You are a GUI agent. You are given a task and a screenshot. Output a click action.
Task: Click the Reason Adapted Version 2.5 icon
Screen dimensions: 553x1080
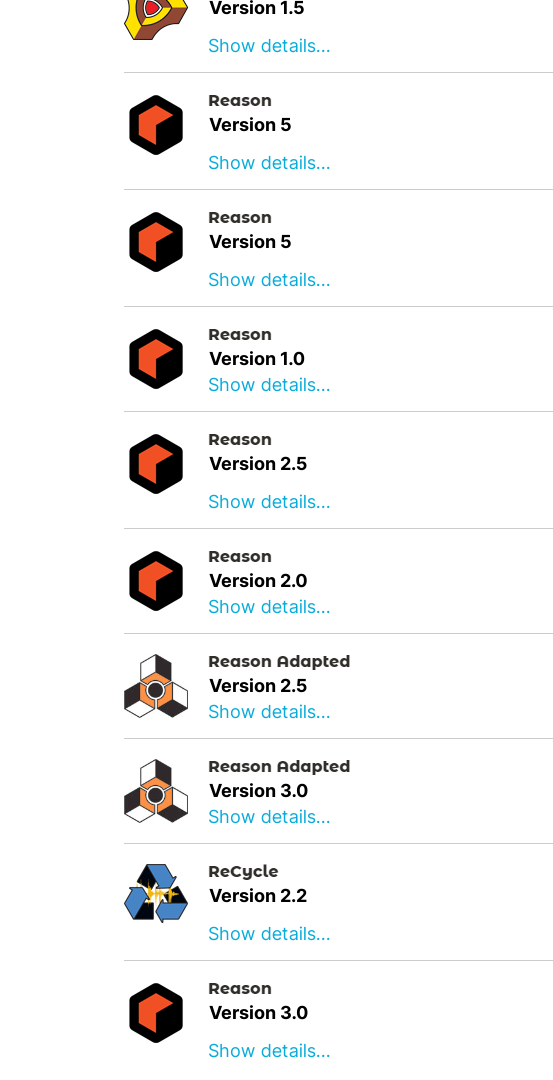tap(156, 686)
